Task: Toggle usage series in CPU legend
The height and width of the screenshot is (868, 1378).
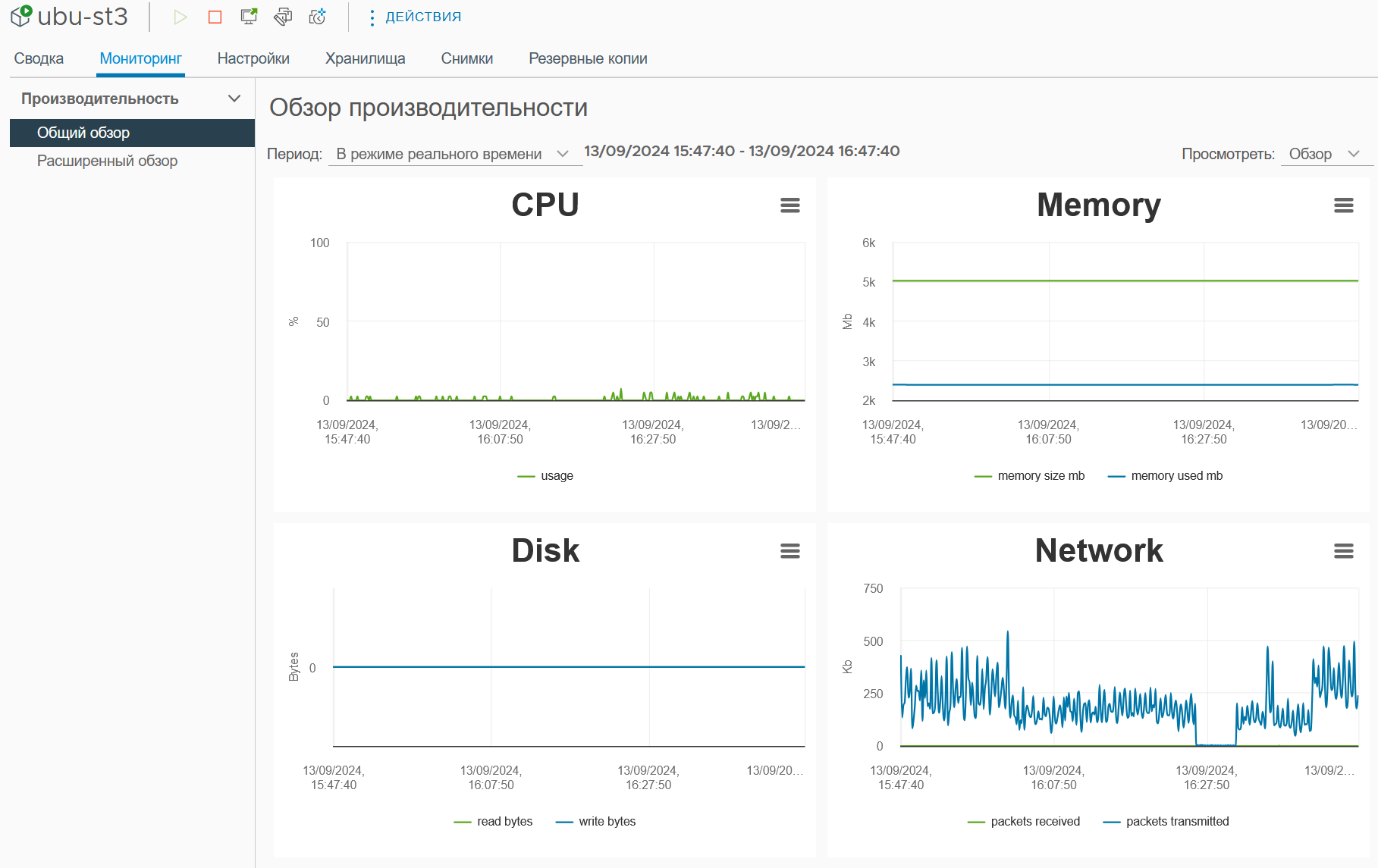Action: pyautogui.click(x=545, y=476)
